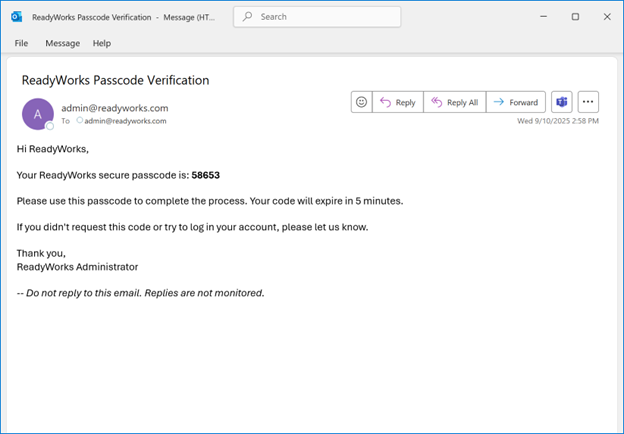Click the magnifier icon in Search box
624x434 pixels.
tap(246, 17)
